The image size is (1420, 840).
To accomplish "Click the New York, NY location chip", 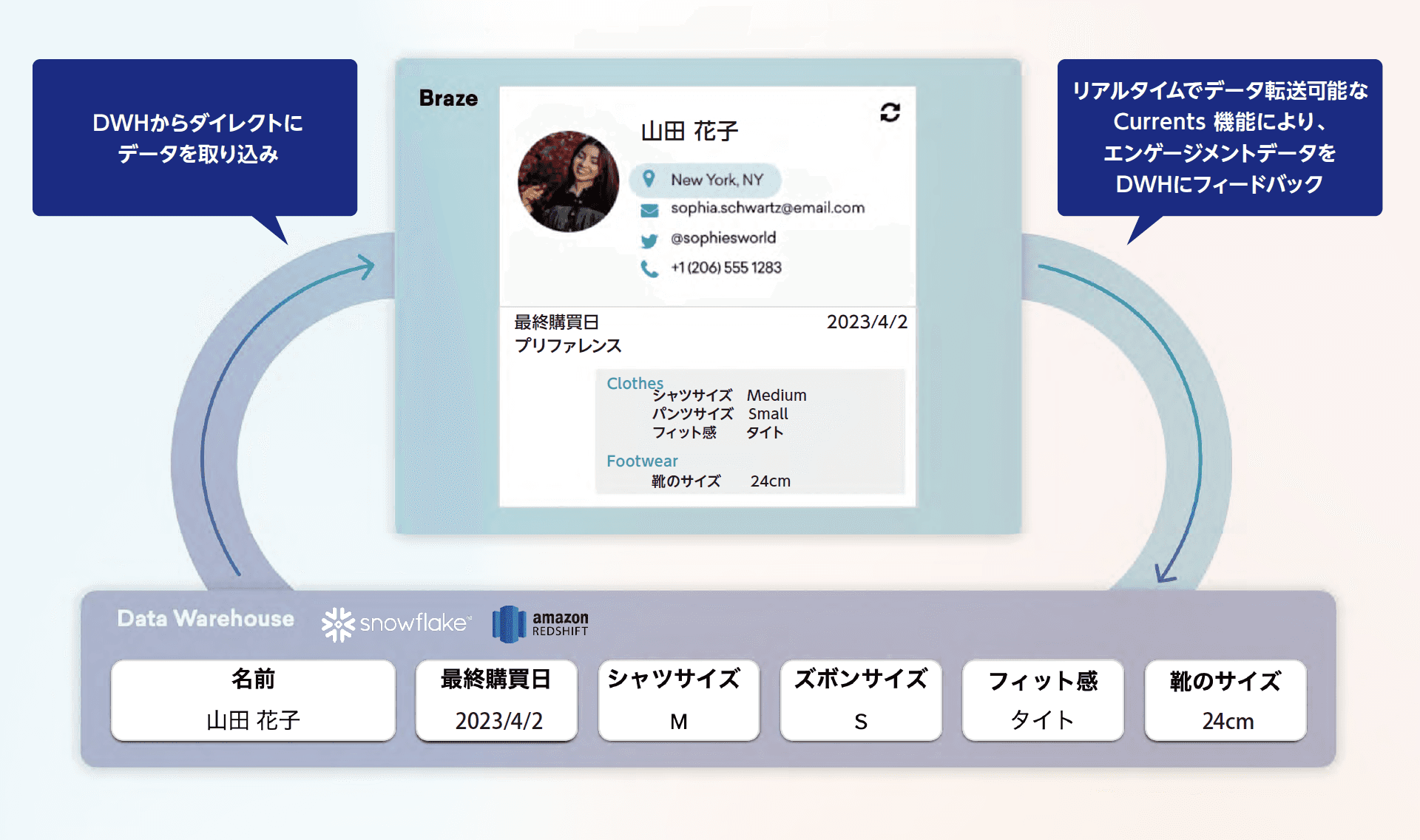I will click(704, 179).
